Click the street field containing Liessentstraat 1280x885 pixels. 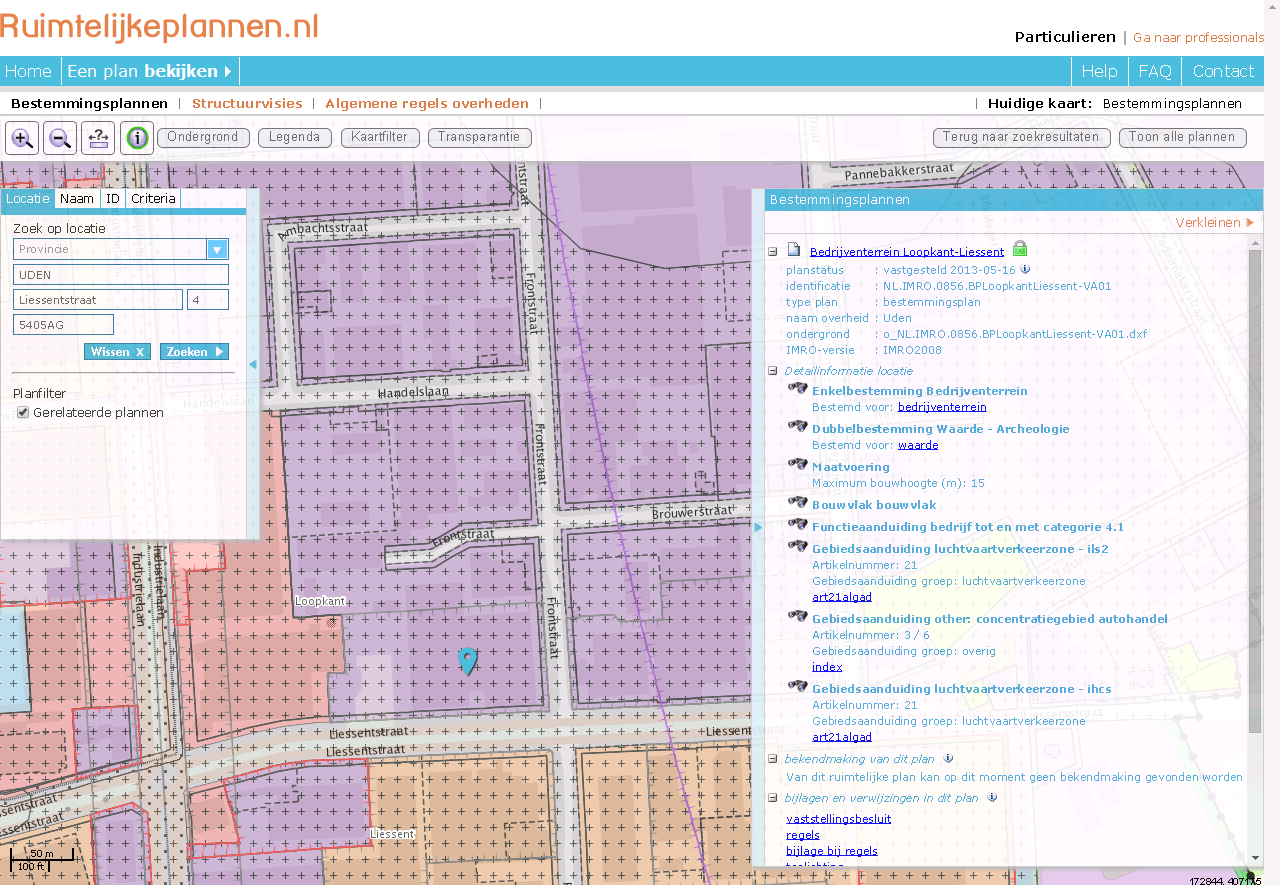coord(98,300)
